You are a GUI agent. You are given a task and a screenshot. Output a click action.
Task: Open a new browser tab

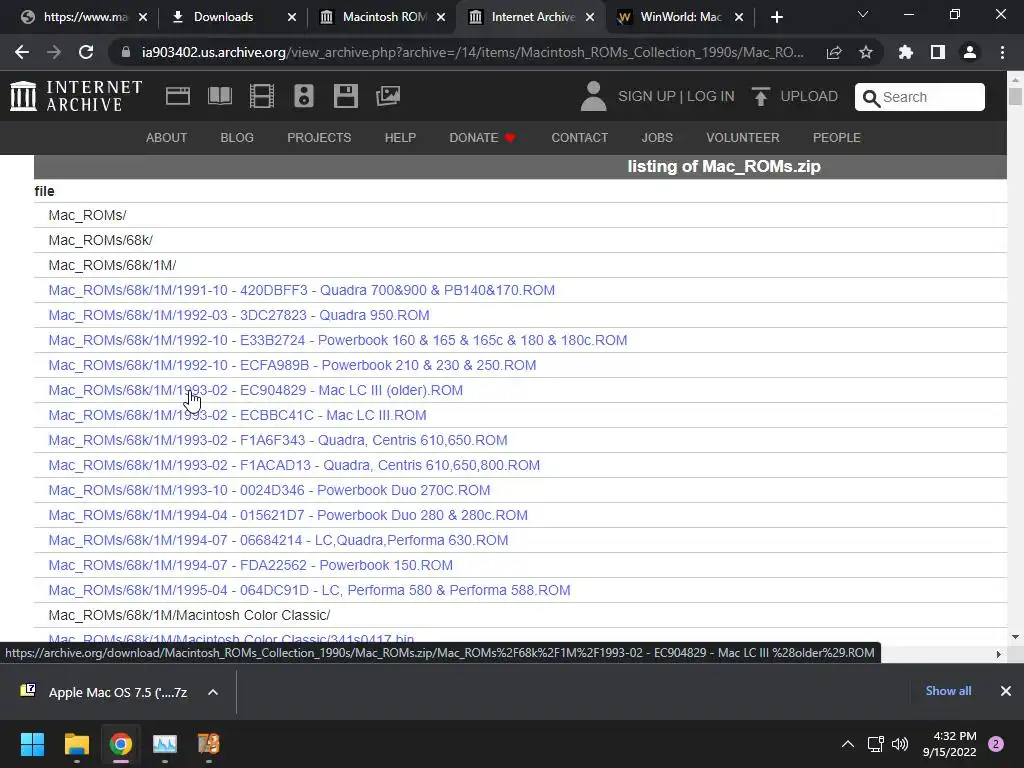tap(776, 17)
